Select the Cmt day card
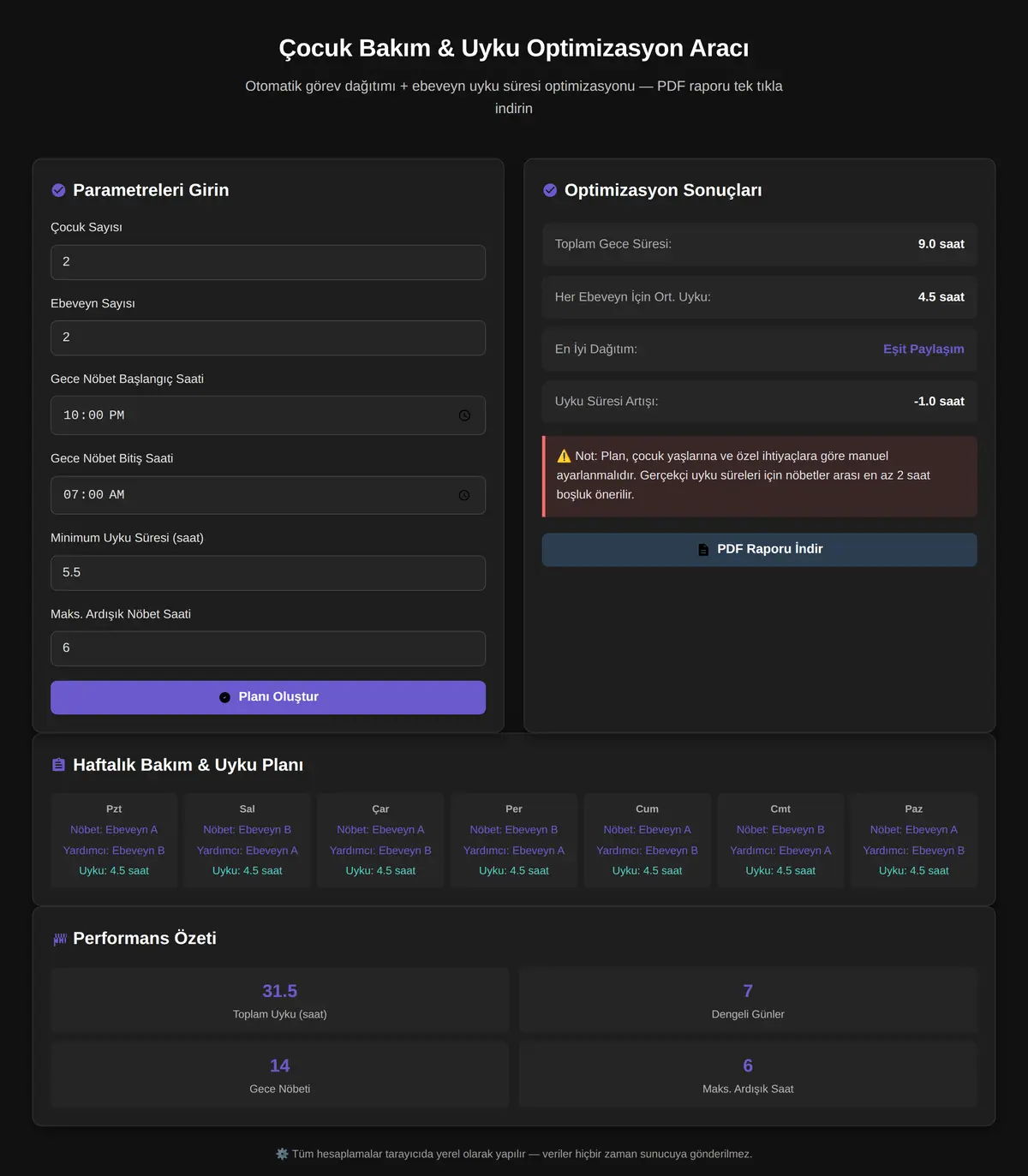The height and width of the screenshot is (1176, 1028). point(780,840)
